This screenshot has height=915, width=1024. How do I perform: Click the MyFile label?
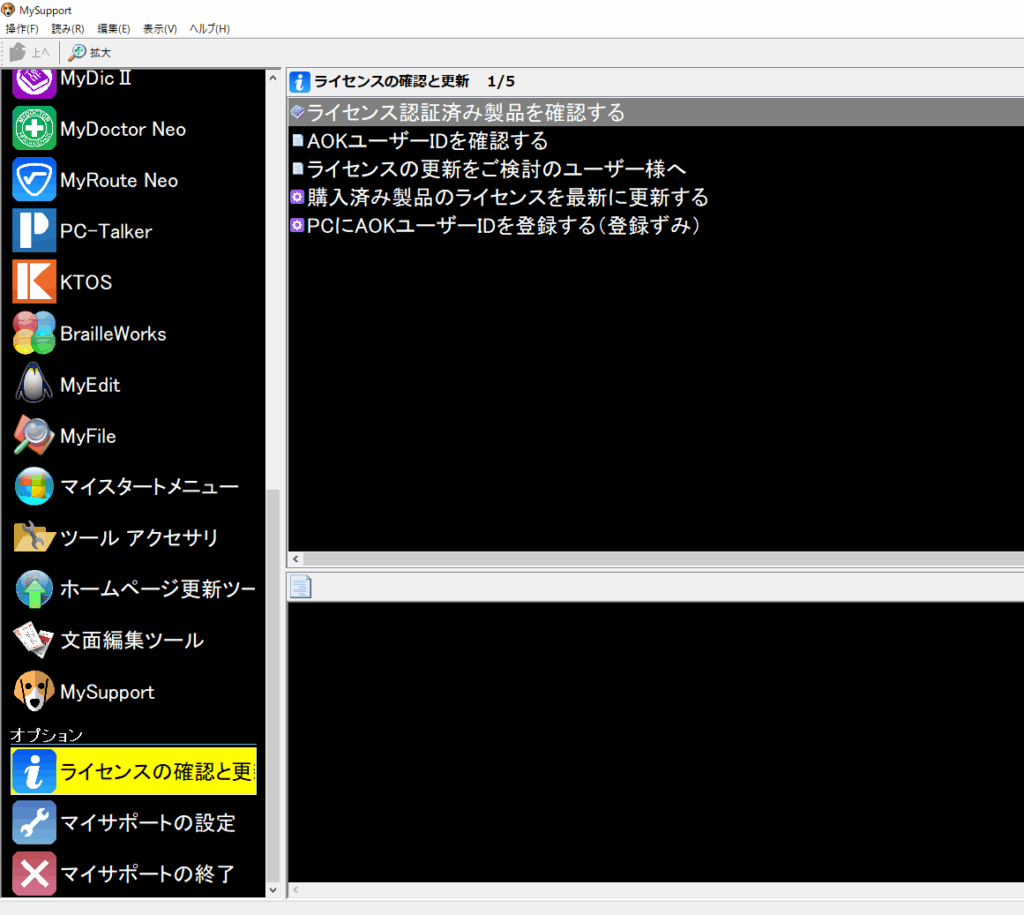[88, 436]
